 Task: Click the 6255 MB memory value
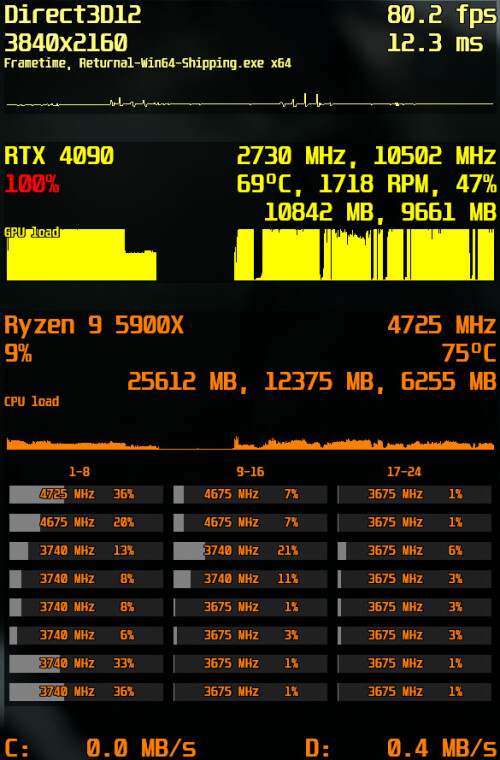[x=449, y=381]
